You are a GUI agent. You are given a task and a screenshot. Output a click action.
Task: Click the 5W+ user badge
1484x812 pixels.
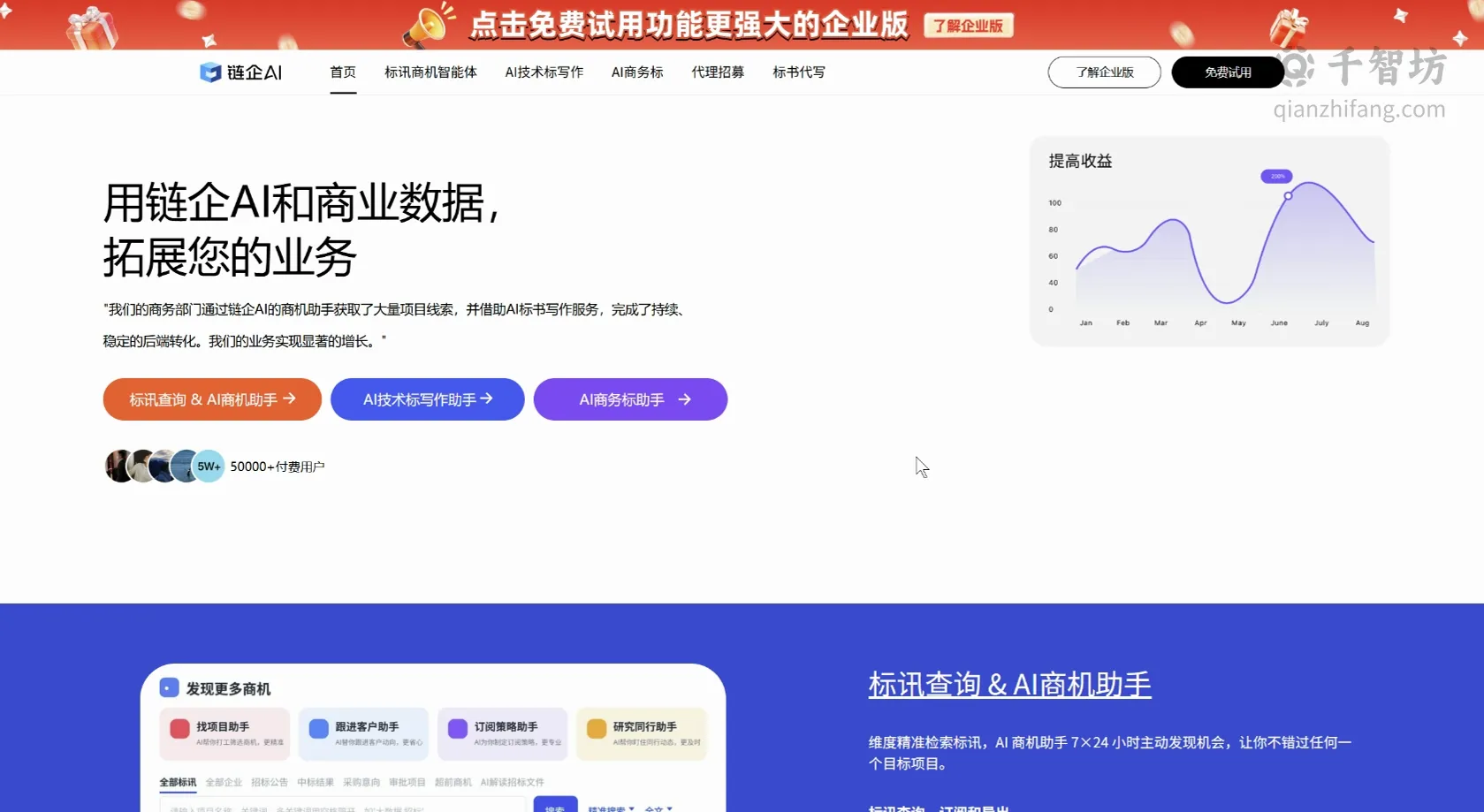click(209, 467)
